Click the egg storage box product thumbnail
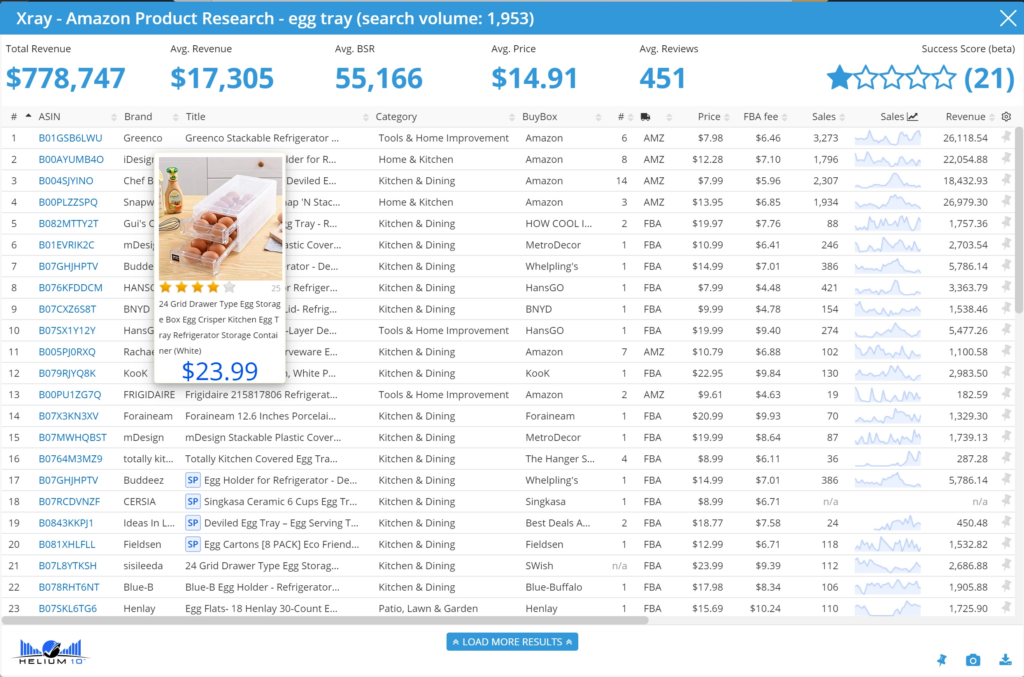The width and height of the screenshot is (1024, 677). [220, 218]
